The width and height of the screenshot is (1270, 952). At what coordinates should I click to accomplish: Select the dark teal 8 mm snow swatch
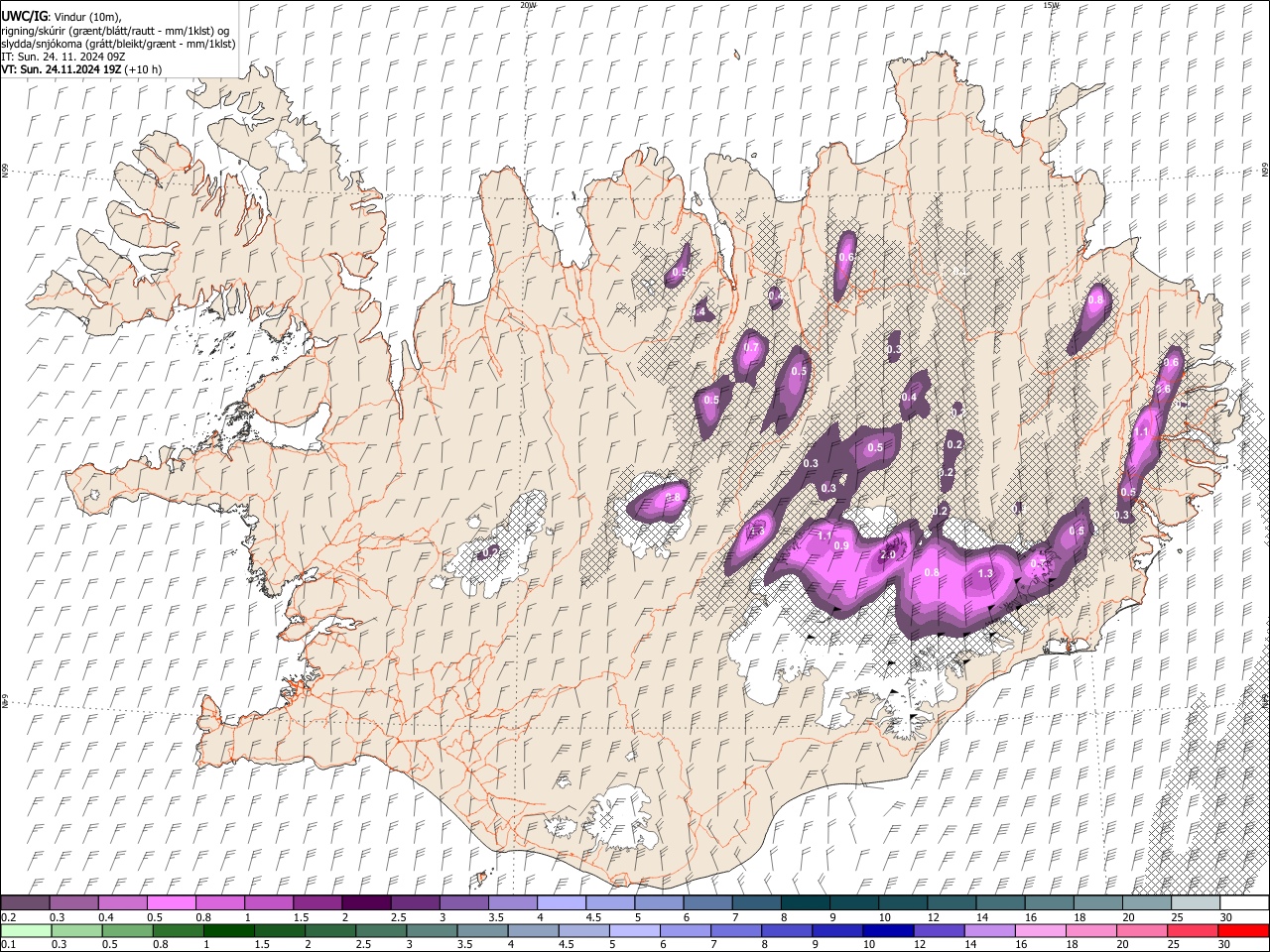pos(804,902)
